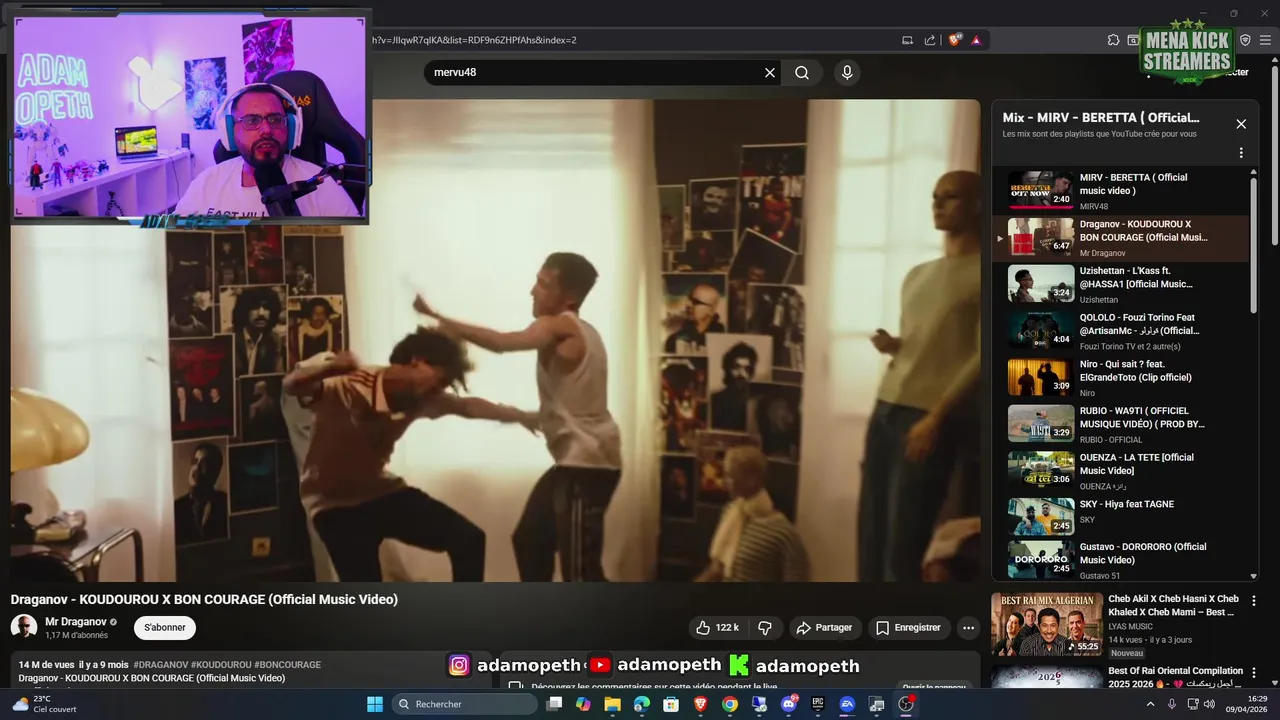
Task: Play RUBIO - WA9TI playlist video
Action: 1121,424
